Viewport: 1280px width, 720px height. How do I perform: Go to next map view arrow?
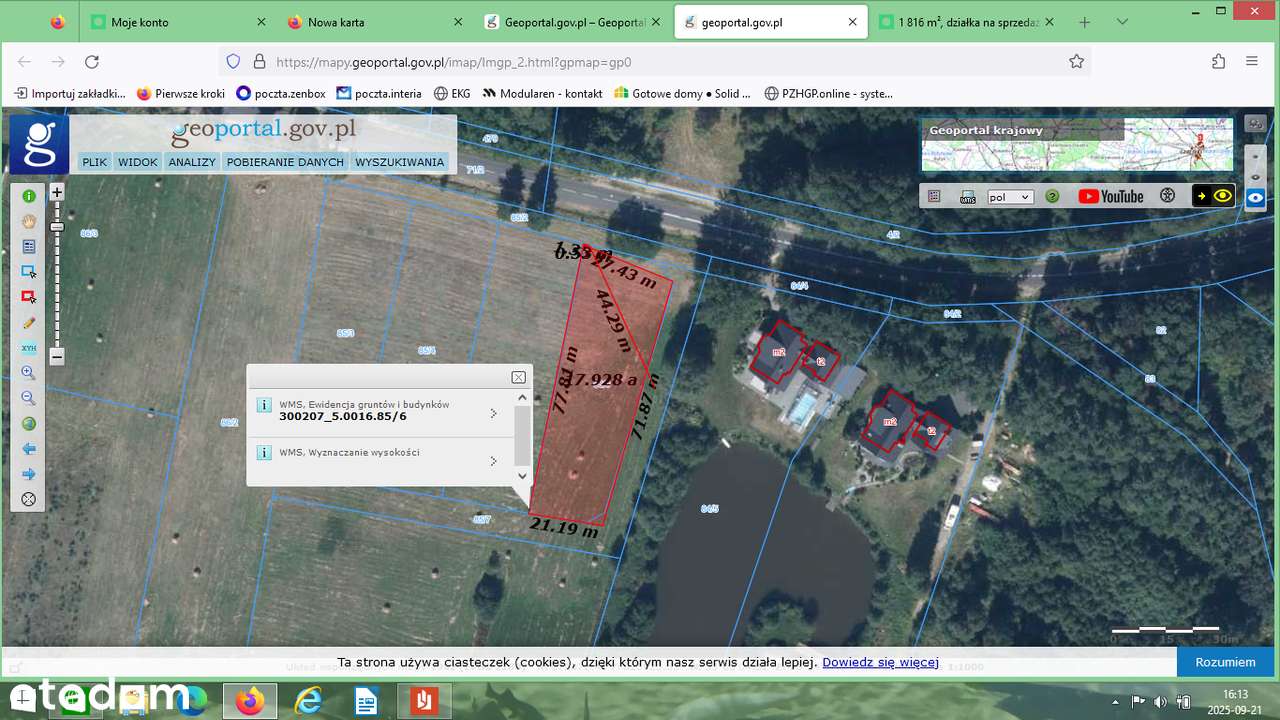pos(29,474)
